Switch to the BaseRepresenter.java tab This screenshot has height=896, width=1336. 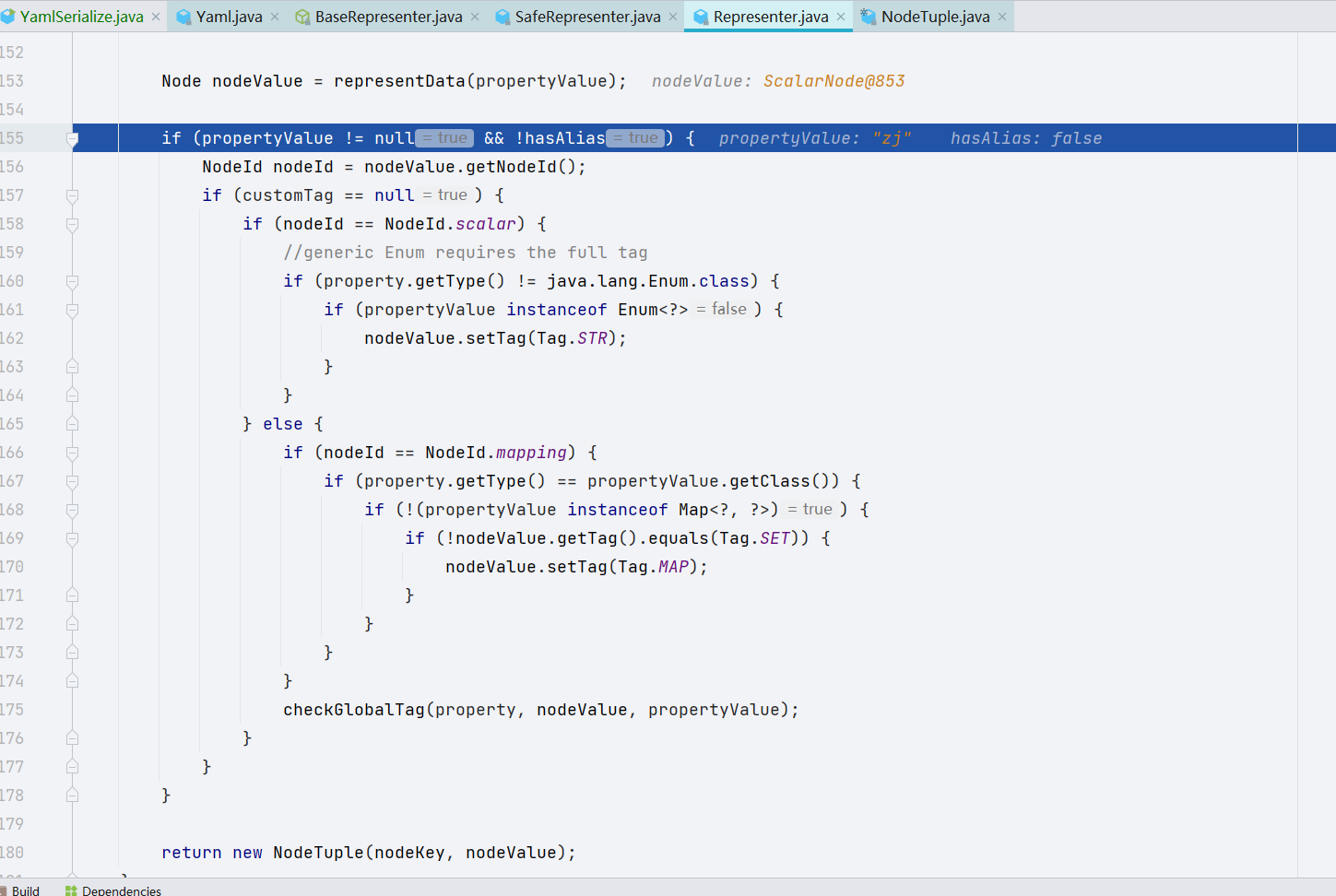click(x=388, y=17)
